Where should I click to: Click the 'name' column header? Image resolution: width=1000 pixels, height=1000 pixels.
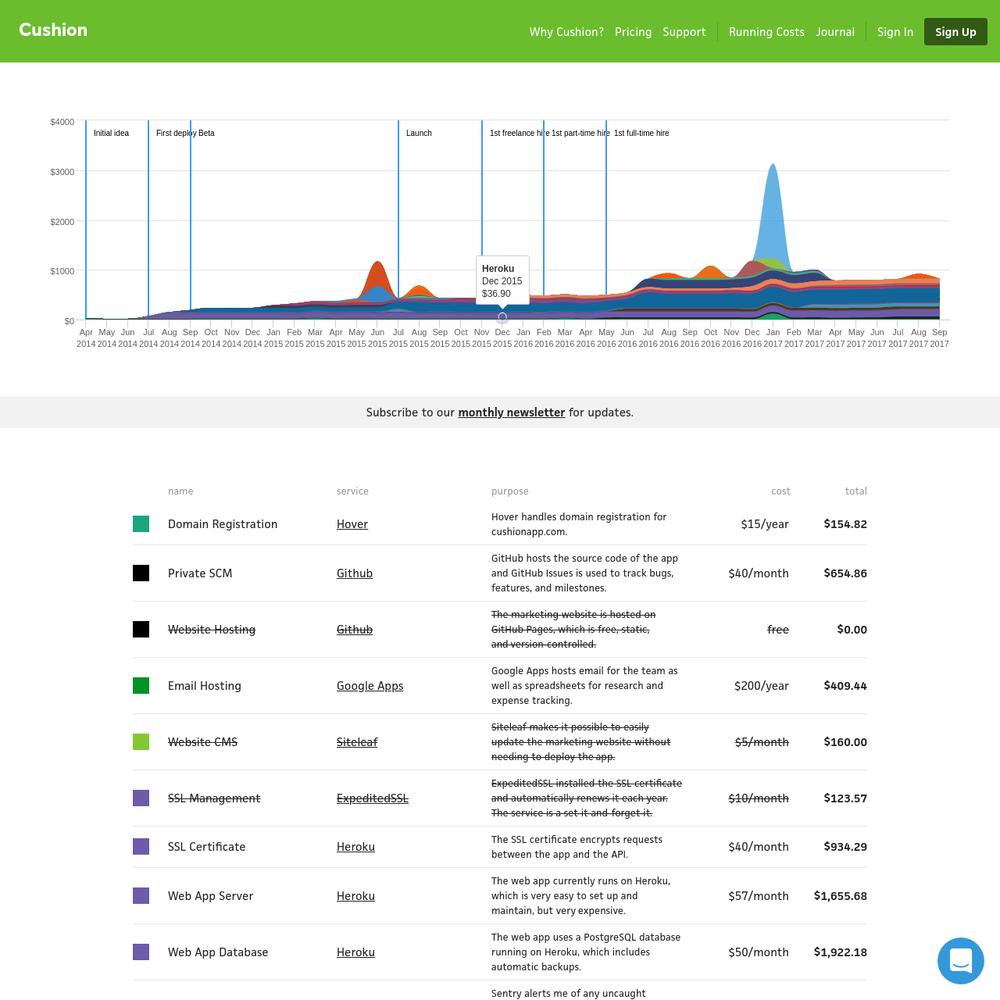(180, 491)
